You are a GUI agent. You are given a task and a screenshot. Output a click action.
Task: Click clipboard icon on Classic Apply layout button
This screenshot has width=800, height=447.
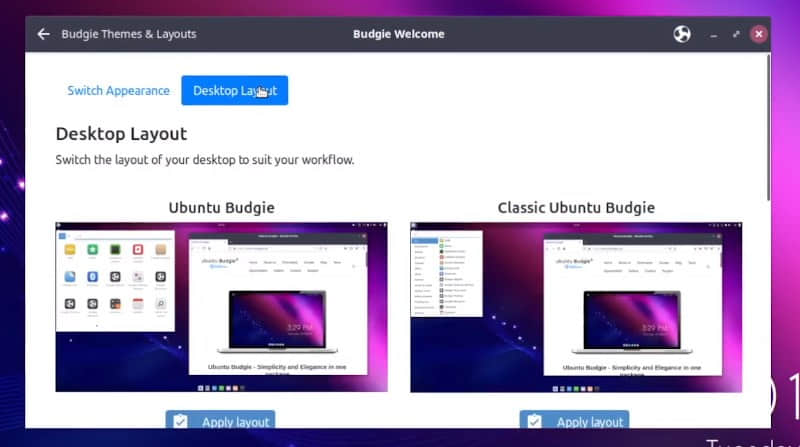(x=534, y=421)
